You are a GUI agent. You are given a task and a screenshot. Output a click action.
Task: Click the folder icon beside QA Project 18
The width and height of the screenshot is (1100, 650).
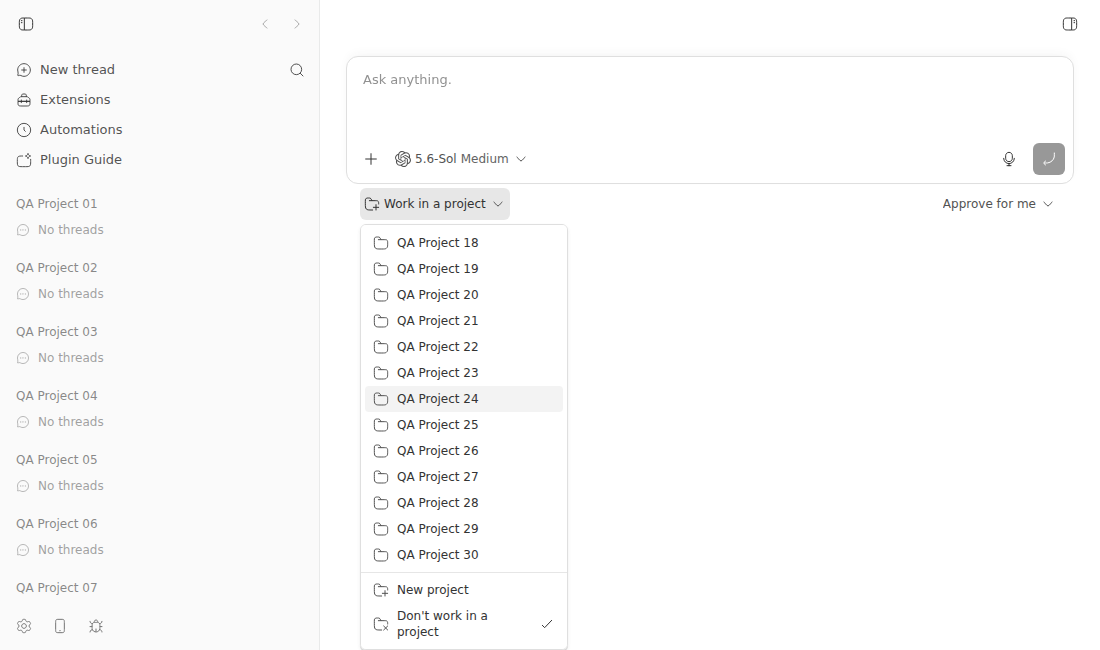coord(381,243)
